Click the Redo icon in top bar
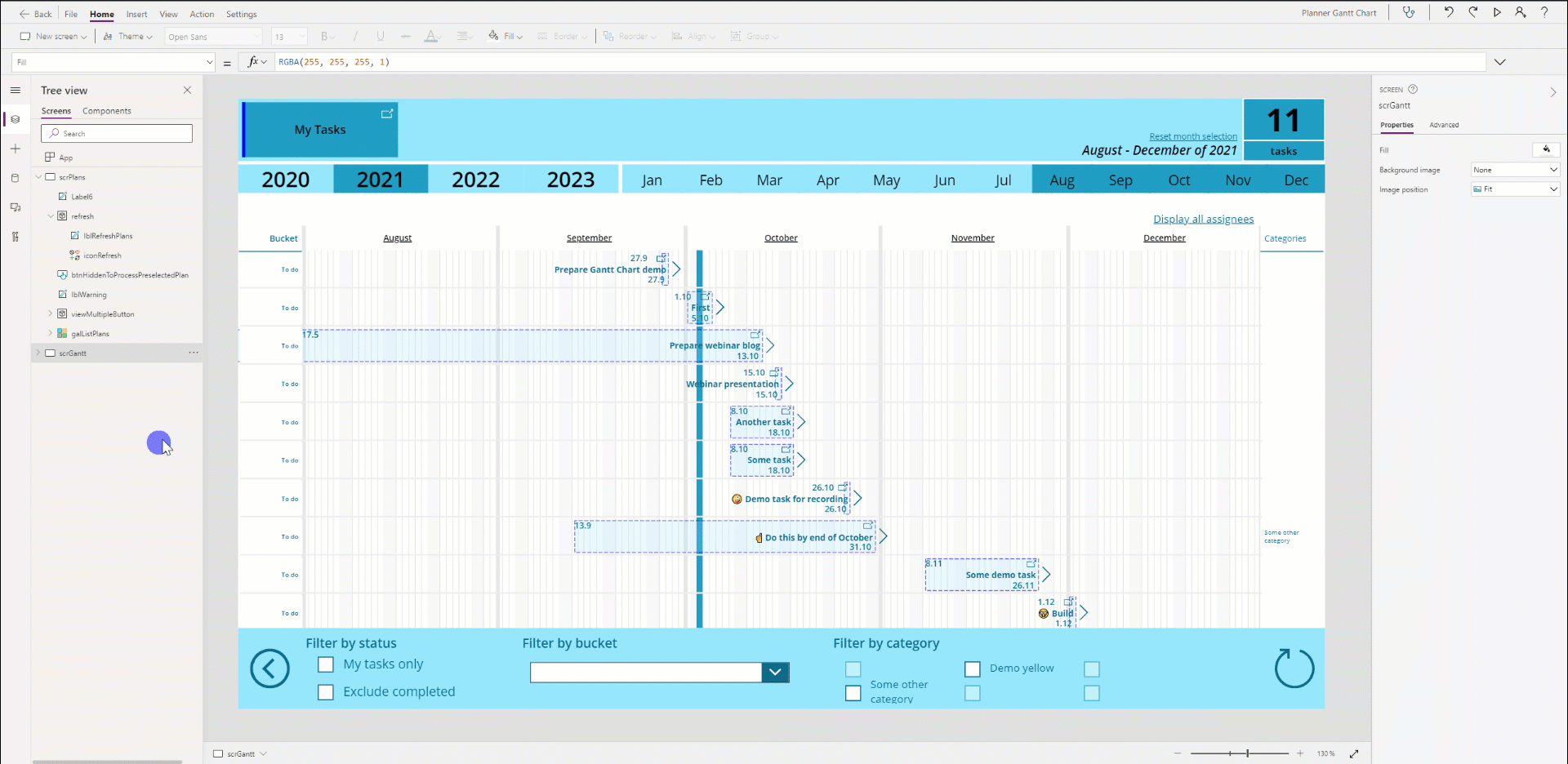The width and height of the screenshot is (1568, 764). tap(1472, 12)
